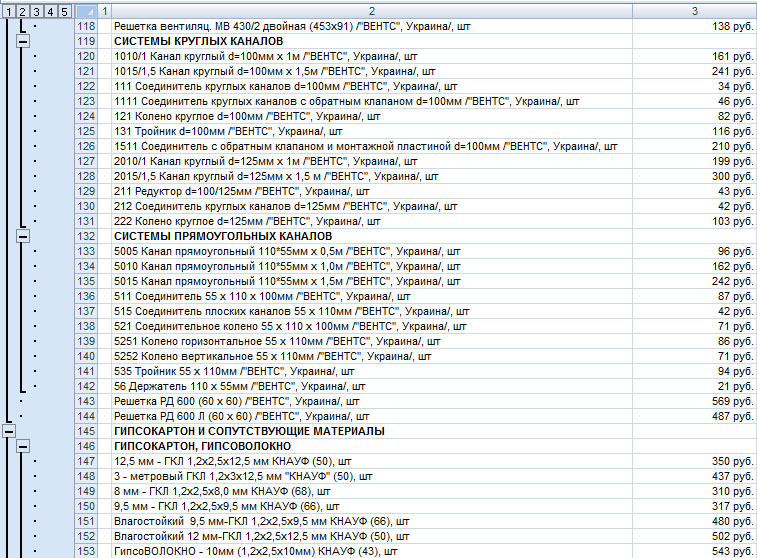Select row header 140

(x=86, y=356)
